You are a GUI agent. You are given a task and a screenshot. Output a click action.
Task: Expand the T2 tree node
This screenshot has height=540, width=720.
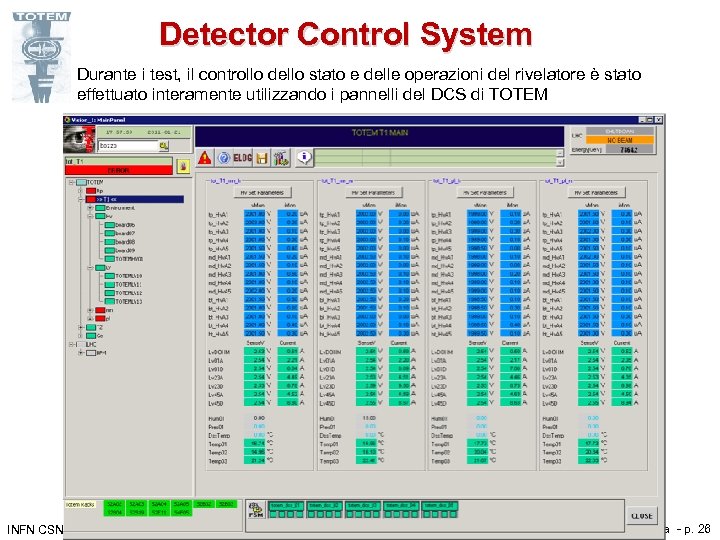(81, 327)
